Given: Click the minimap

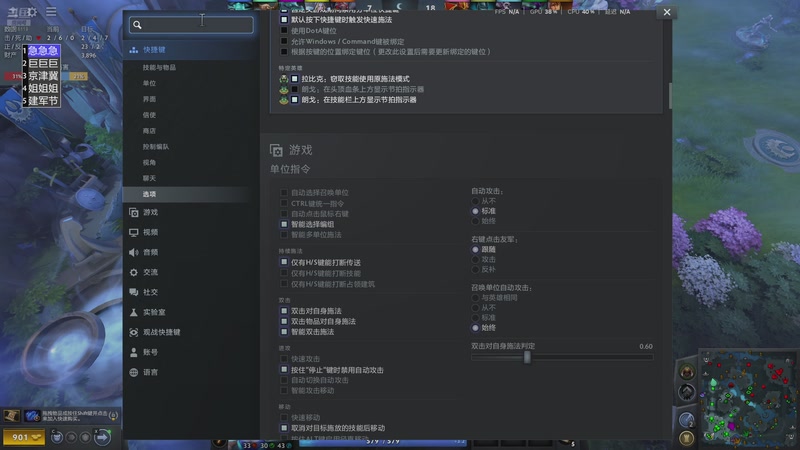Looking at the screenshot, I should point(748,396).
